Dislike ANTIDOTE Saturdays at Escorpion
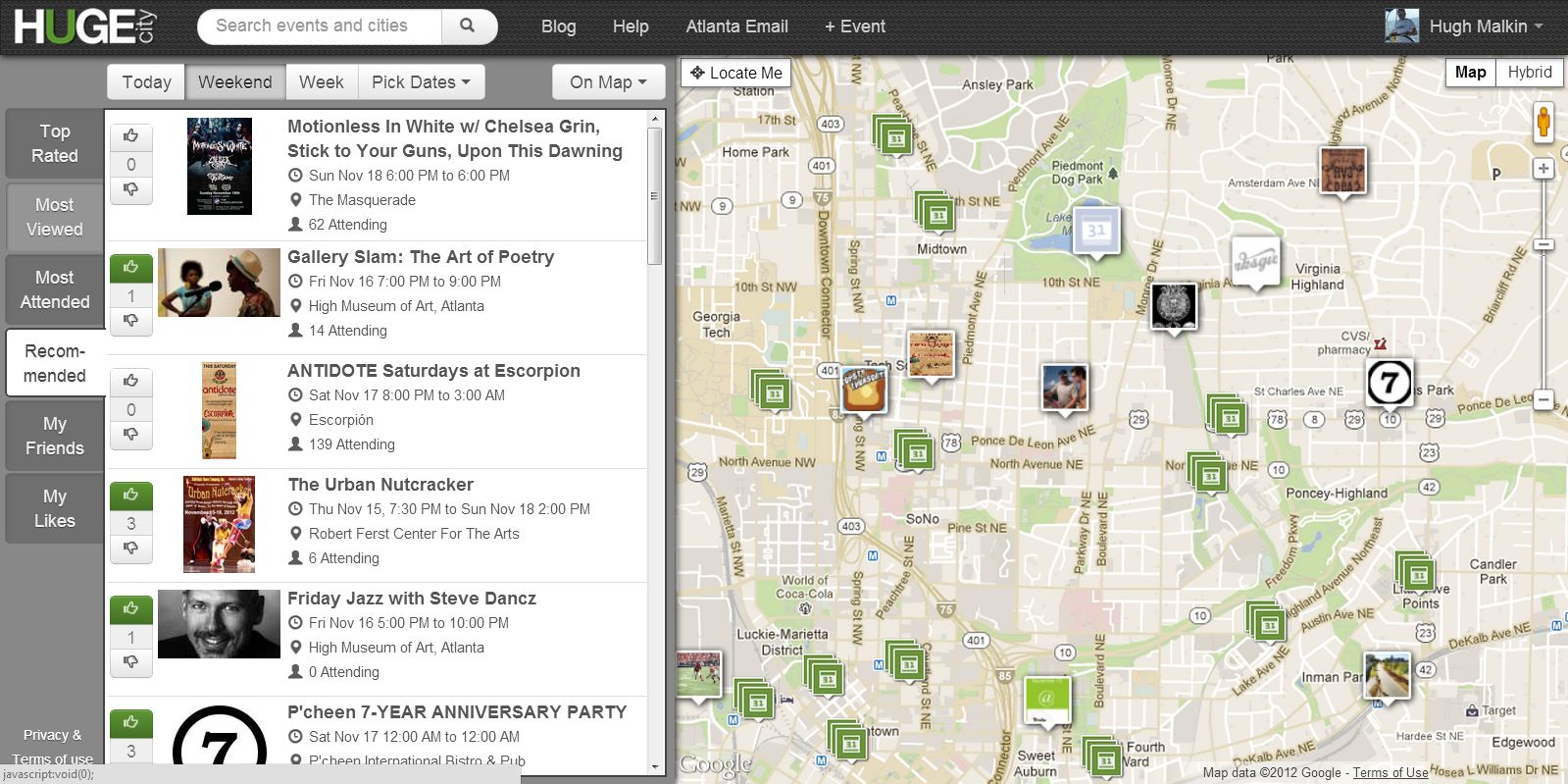 [131, 435]
